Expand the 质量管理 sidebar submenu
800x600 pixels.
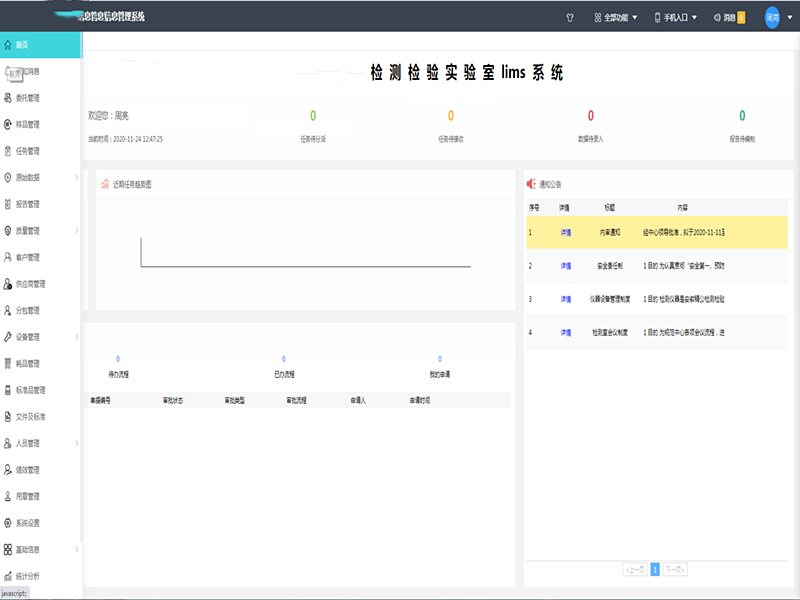click(77, 231)
